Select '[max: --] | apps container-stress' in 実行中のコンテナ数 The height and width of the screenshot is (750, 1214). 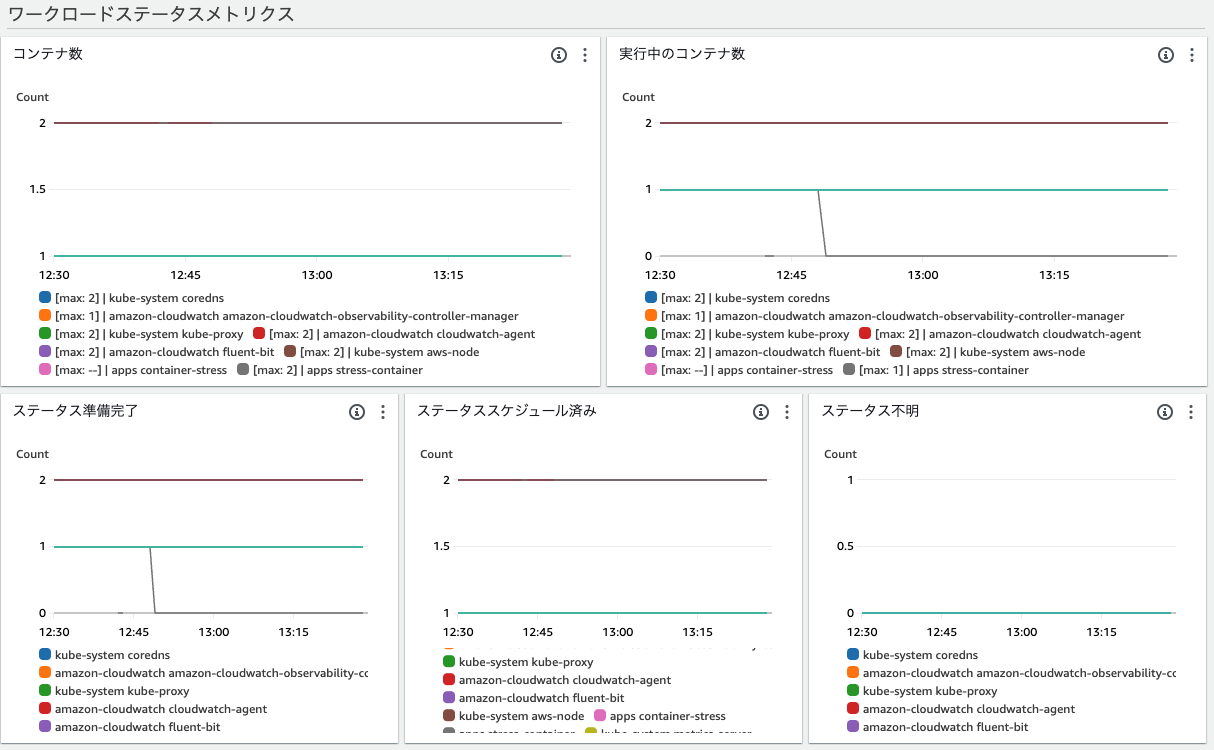coord(747,370)
